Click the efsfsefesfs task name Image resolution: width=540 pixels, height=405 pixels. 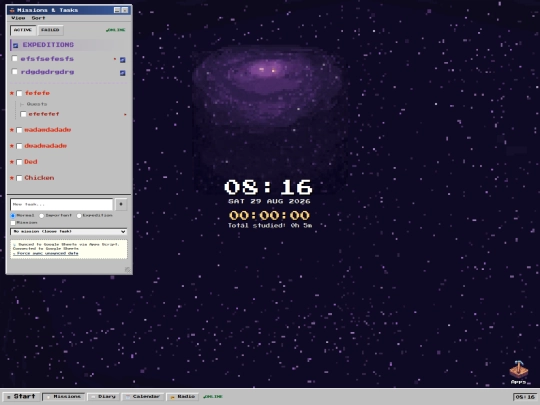pyautogui.click(x=47, y=59)
